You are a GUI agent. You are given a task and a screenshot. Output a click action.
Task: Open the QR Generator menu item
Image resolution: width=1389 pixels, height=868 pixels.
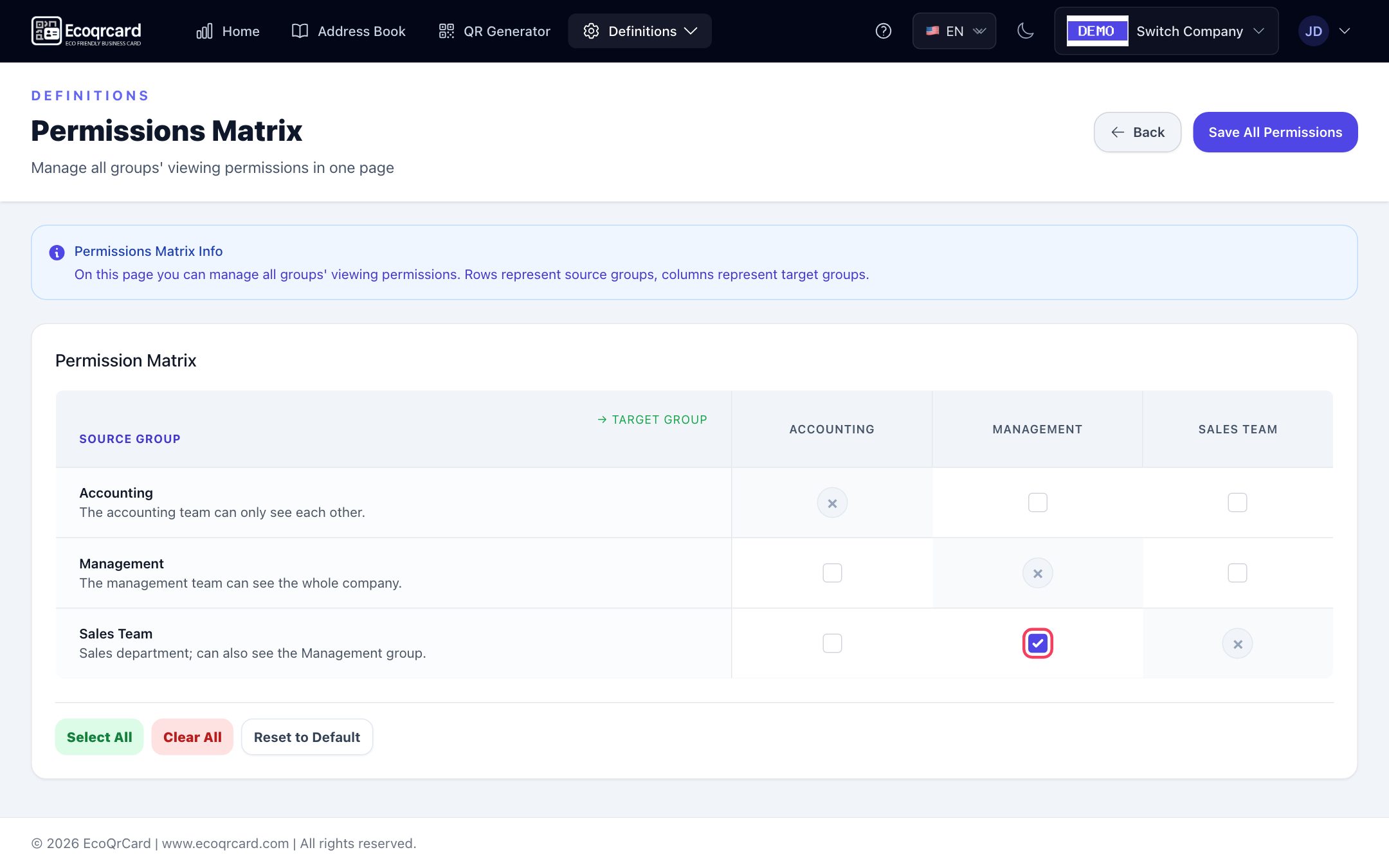495,31
